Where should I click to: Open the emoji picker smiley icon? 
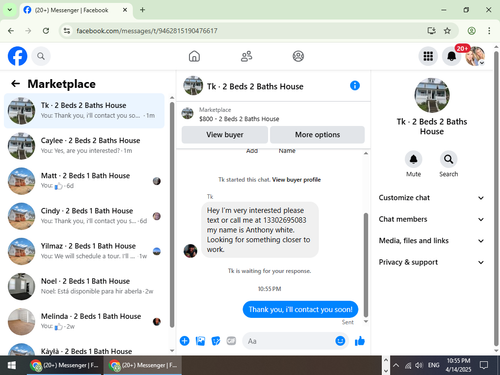[x=340, y=341]
